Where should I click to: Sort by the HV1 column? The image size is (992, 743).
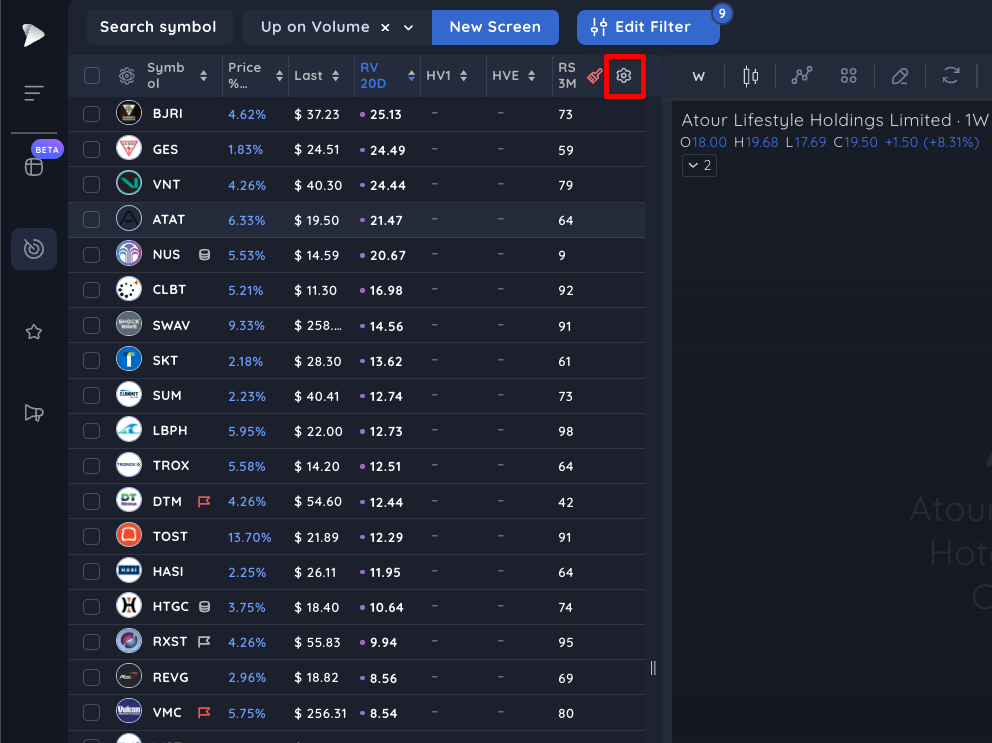[x=464, y=76]
